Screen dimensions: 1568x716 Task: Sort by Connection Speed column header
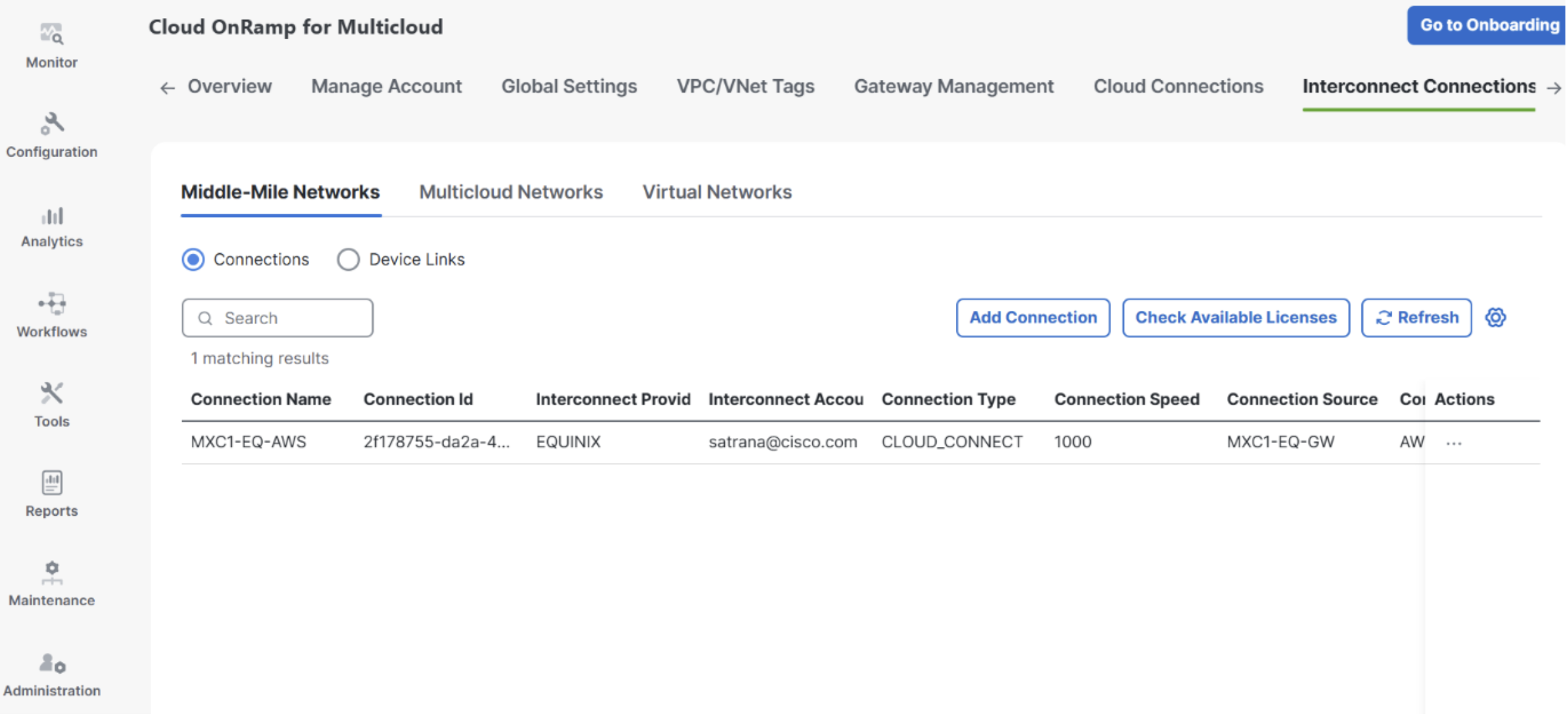click(1128, 400)
